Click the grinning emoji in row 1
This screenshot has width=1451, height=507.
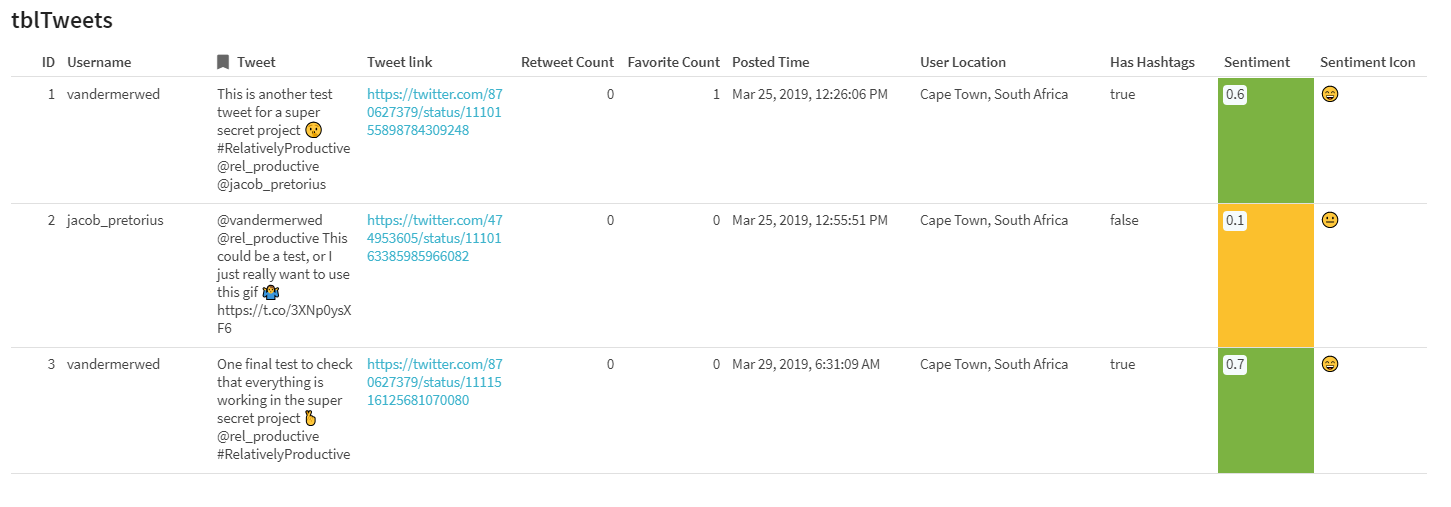click(1329, 94)
